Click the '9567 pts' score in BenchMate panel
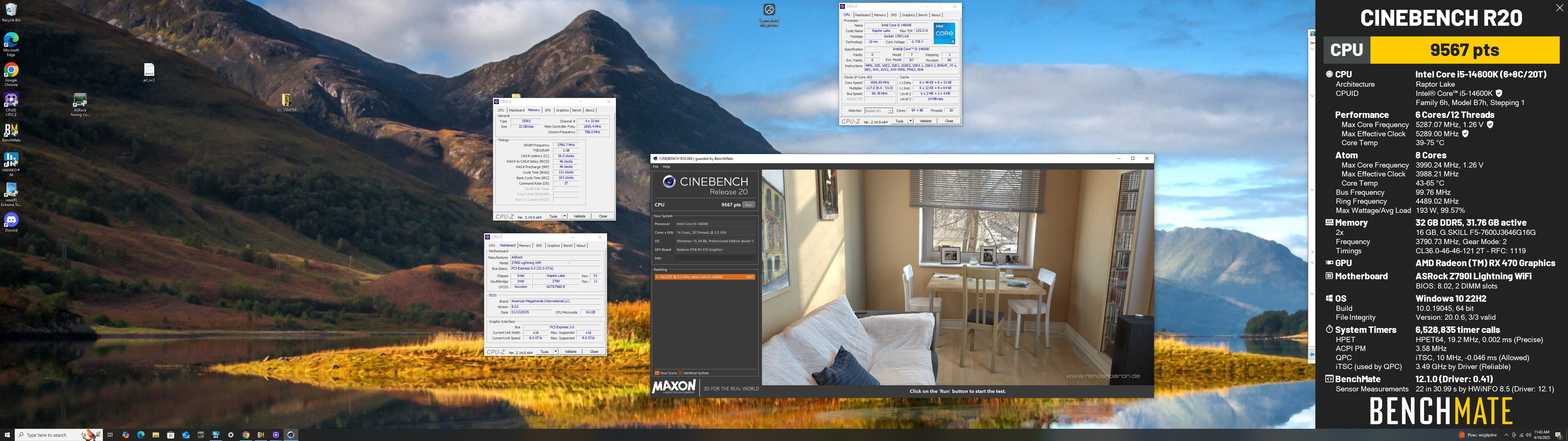The image size is (1568, 441). pos(1464,50)
